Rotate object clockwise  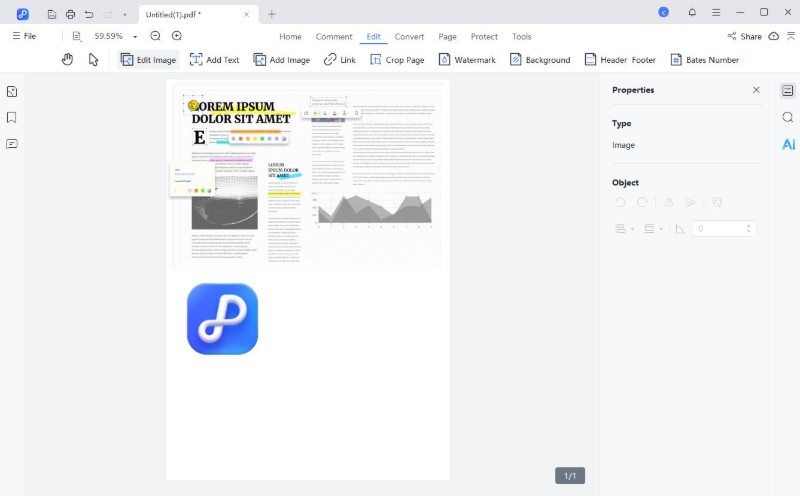(642, 203)
